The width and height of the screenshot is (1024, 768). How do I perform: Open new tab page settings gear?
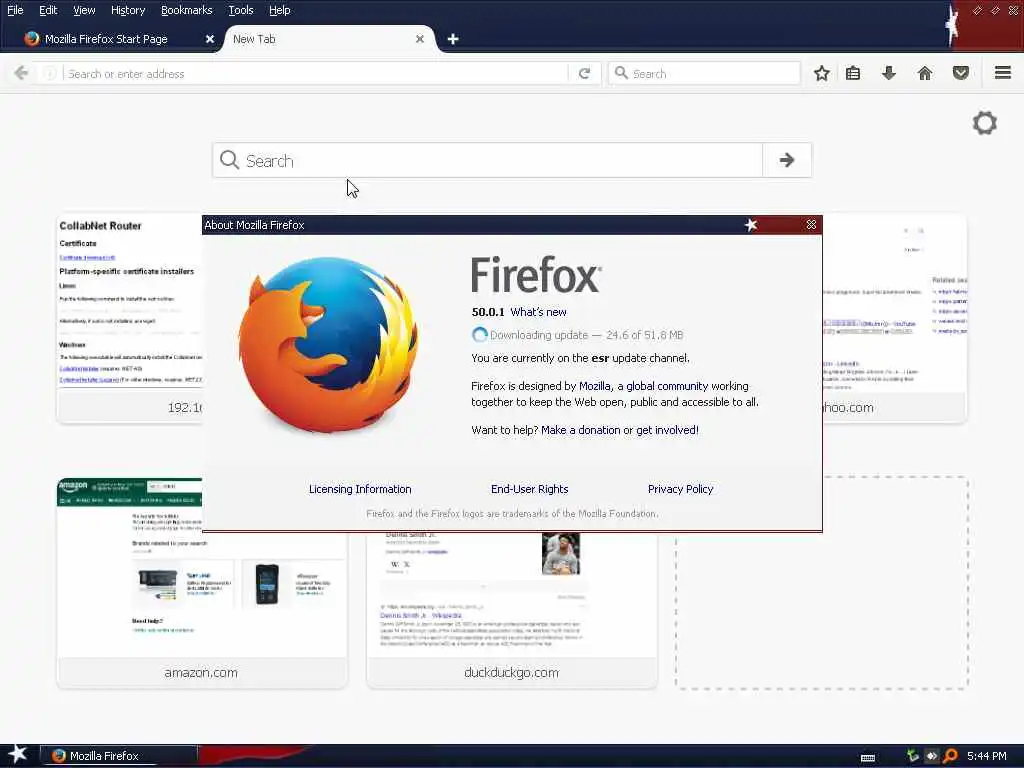pyautogui.click(x=985, y=123)
